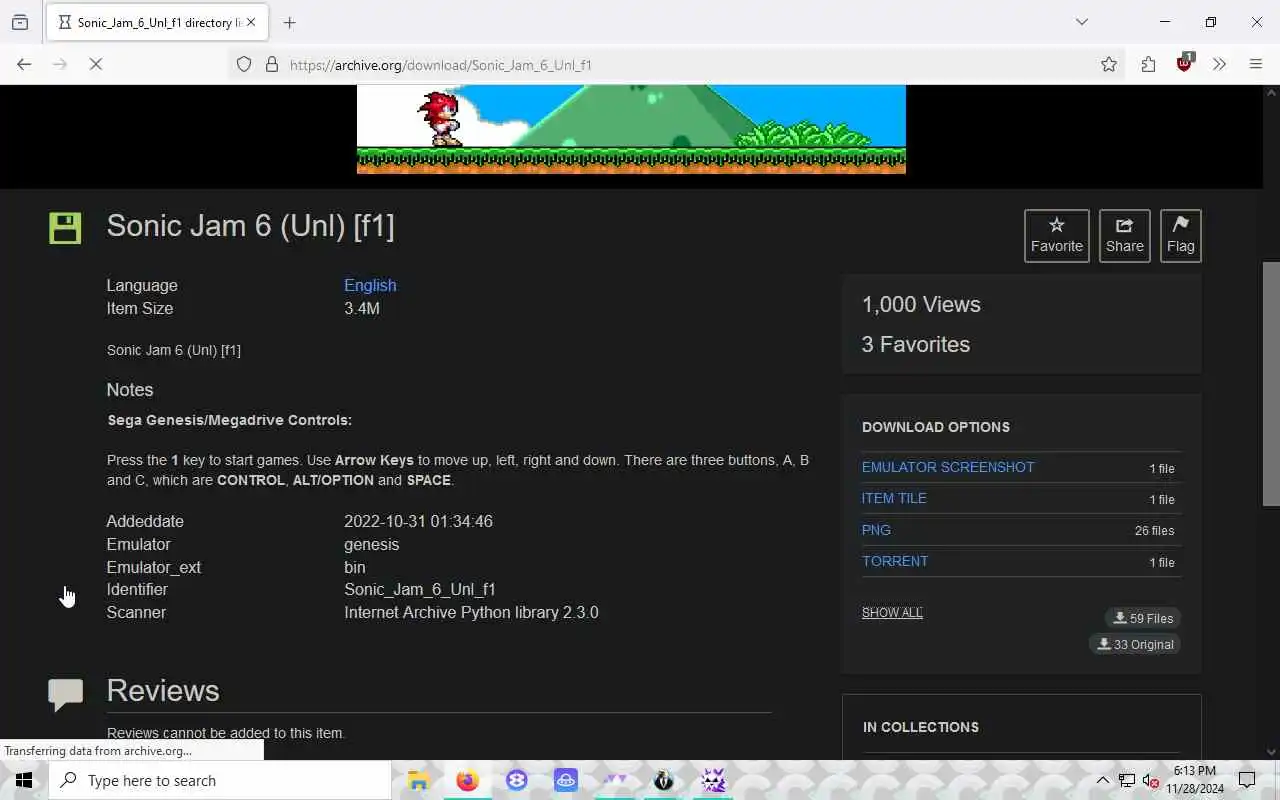The height and width of the screenshot is (800, 1280).
Task: Download the 33 Original files
Action: click(1135, 644)
